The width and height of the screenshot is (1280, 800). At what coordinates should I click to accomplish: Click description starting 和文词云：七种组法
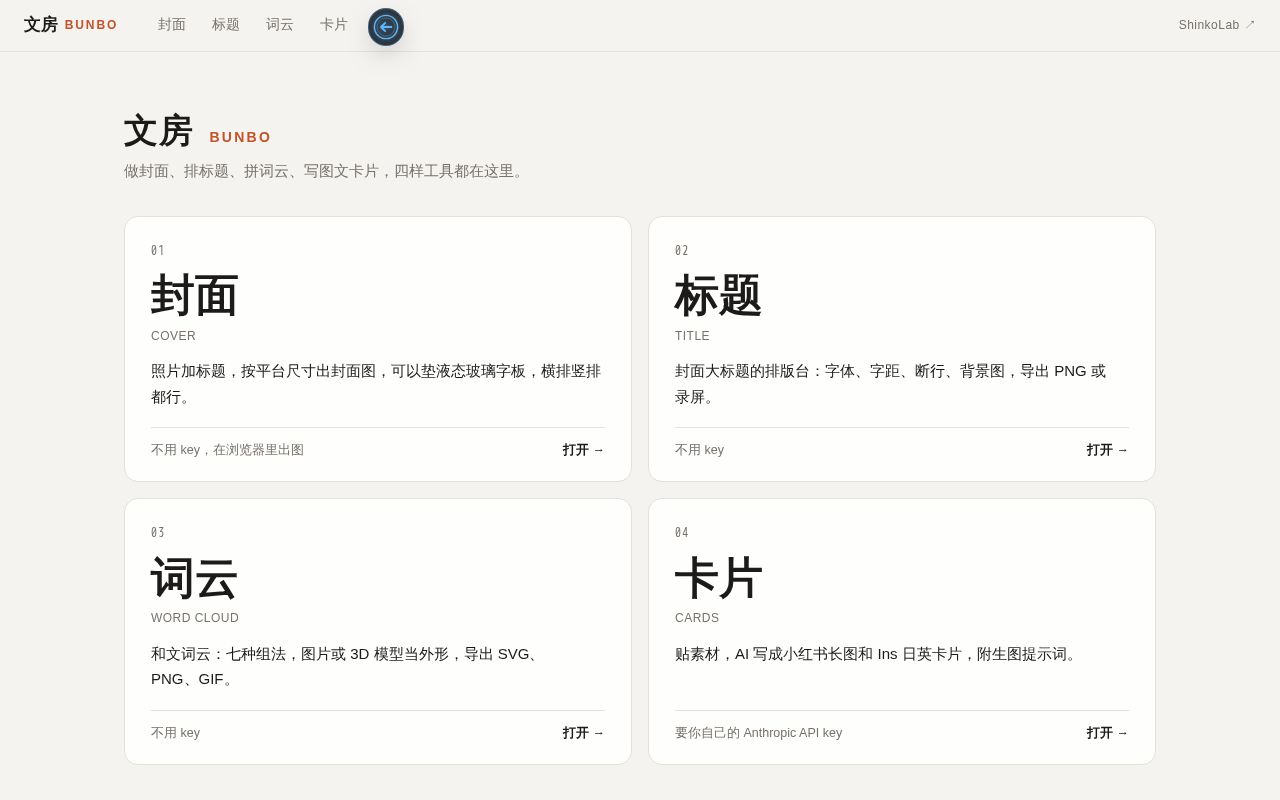pyautogui.click(x=347, y=666)
